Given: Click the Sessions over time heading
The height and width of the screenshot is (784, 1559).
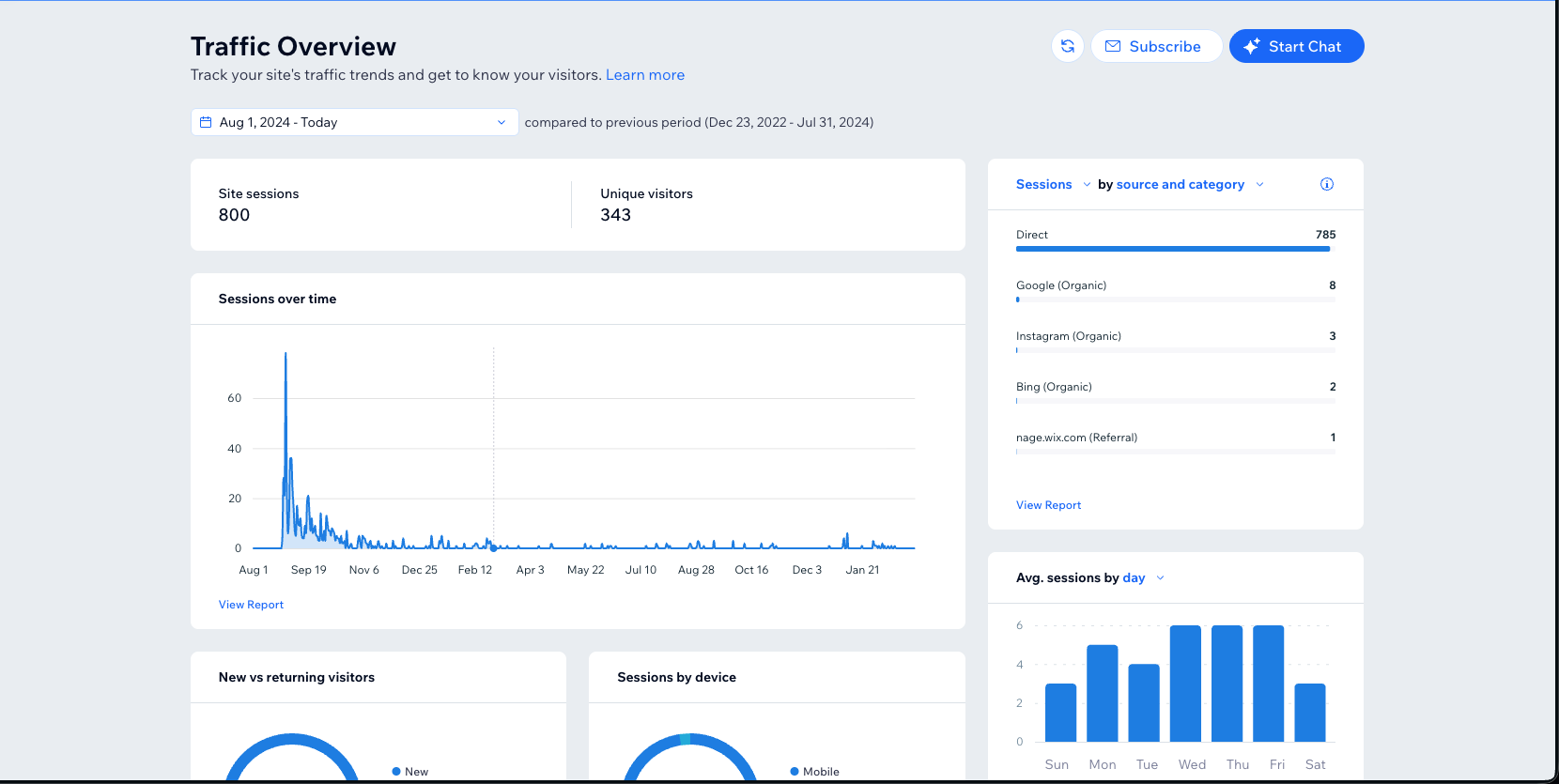Looking at the screenshot, I should [x=277, y=299].
